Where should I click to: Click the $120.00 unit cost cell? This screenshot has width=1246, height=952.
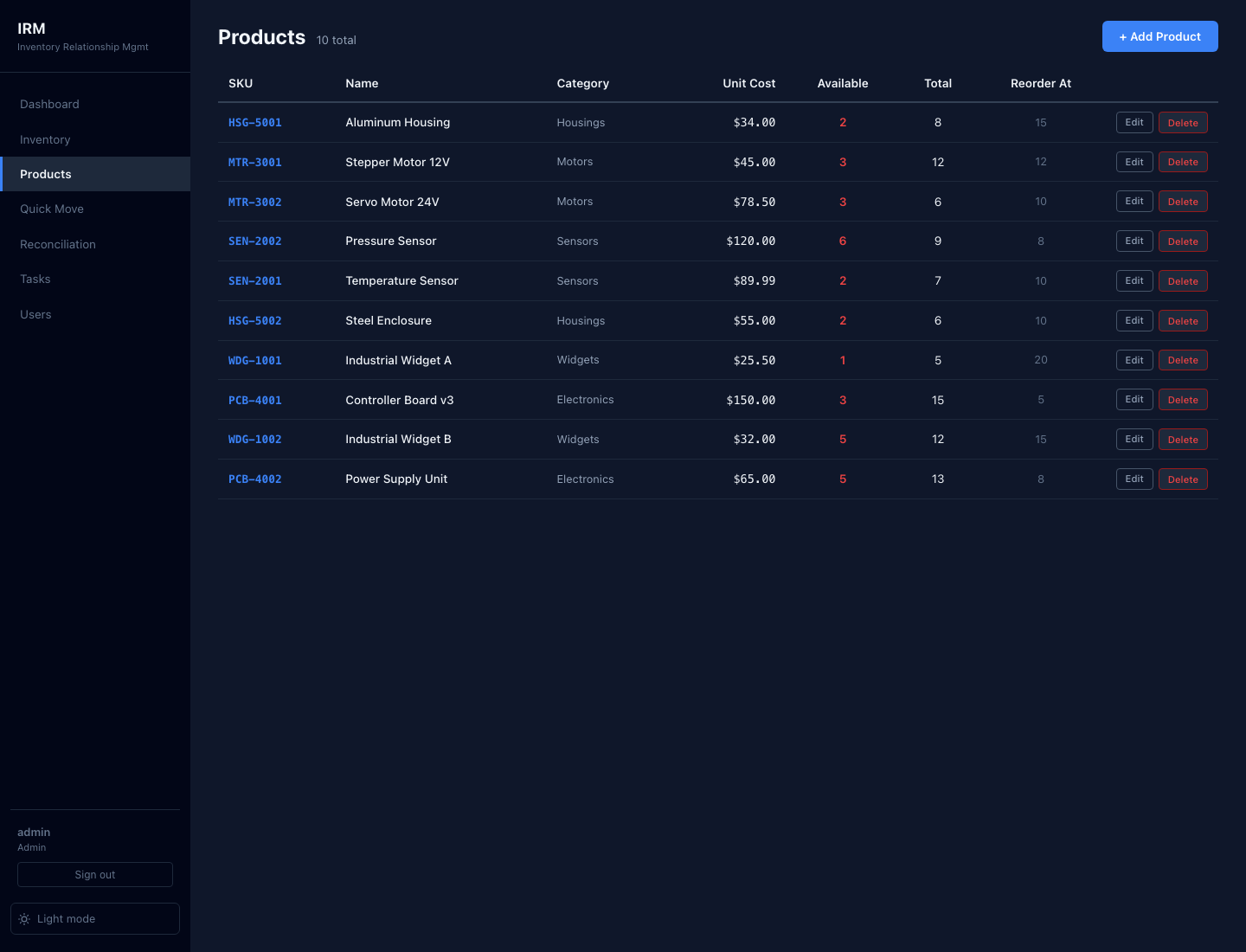point(750,241)
